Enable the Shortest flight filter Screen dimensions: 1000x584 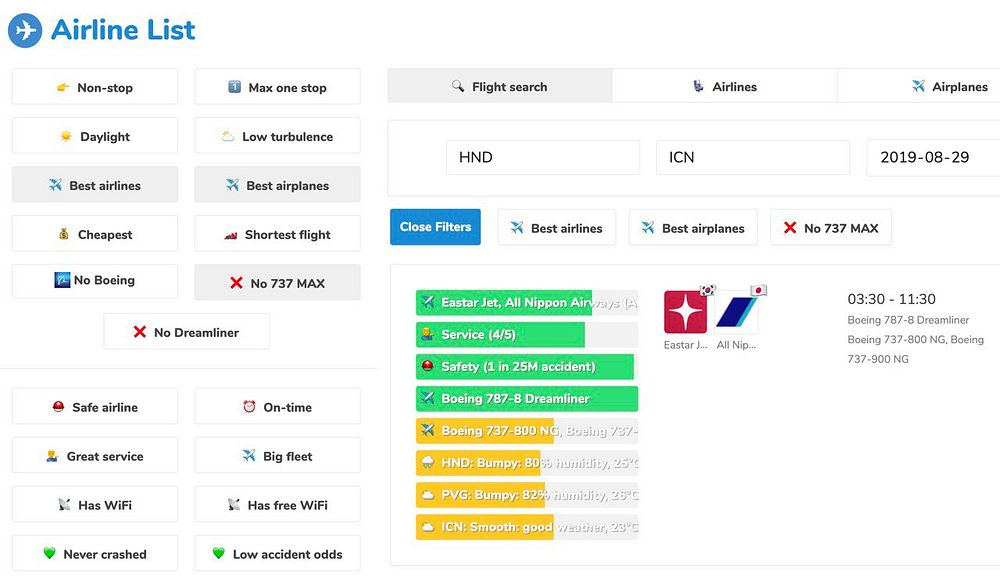tap(277, 234)
